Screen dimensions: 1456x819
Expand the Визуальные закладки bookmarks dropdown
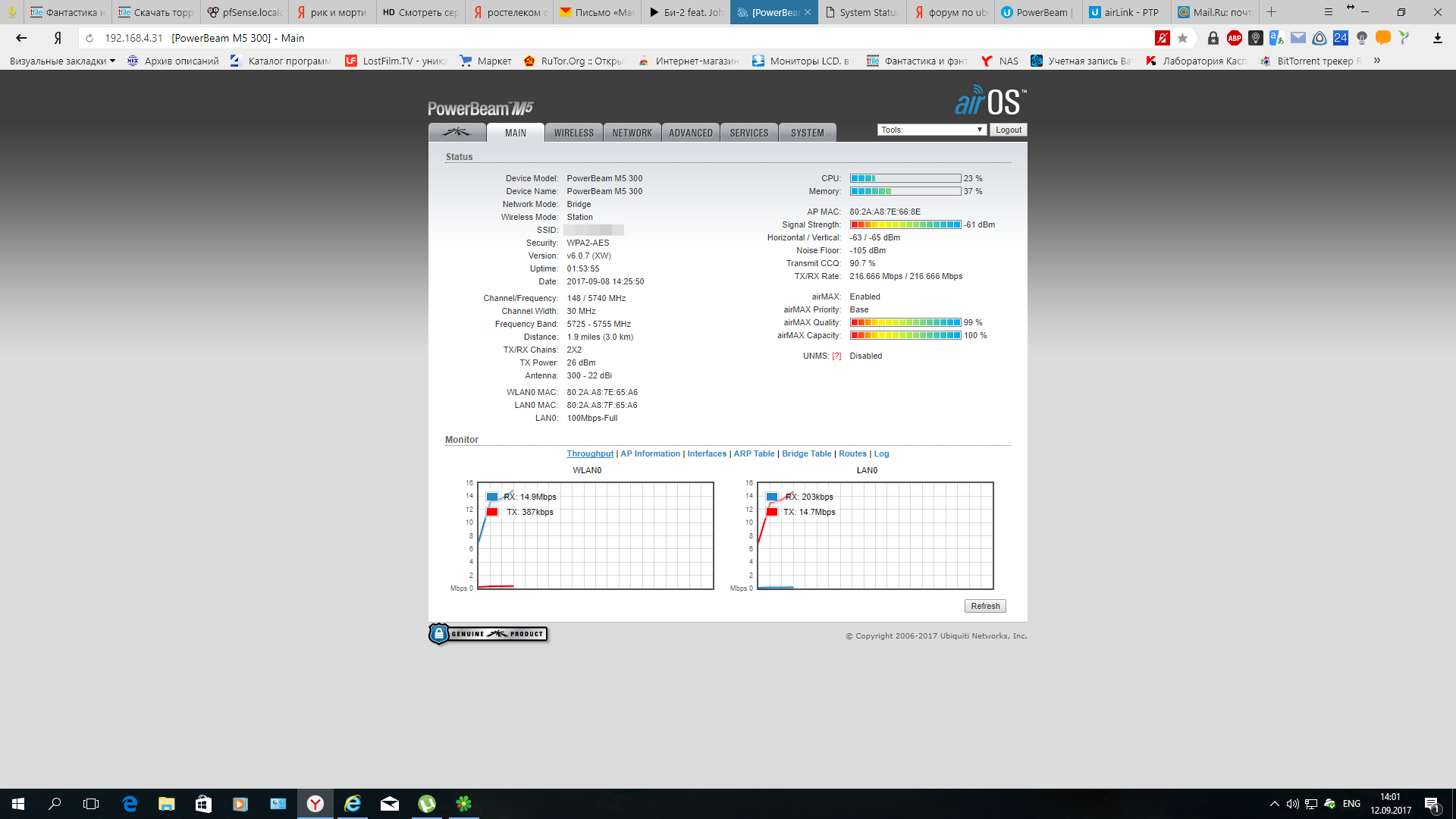click(62, 61)
